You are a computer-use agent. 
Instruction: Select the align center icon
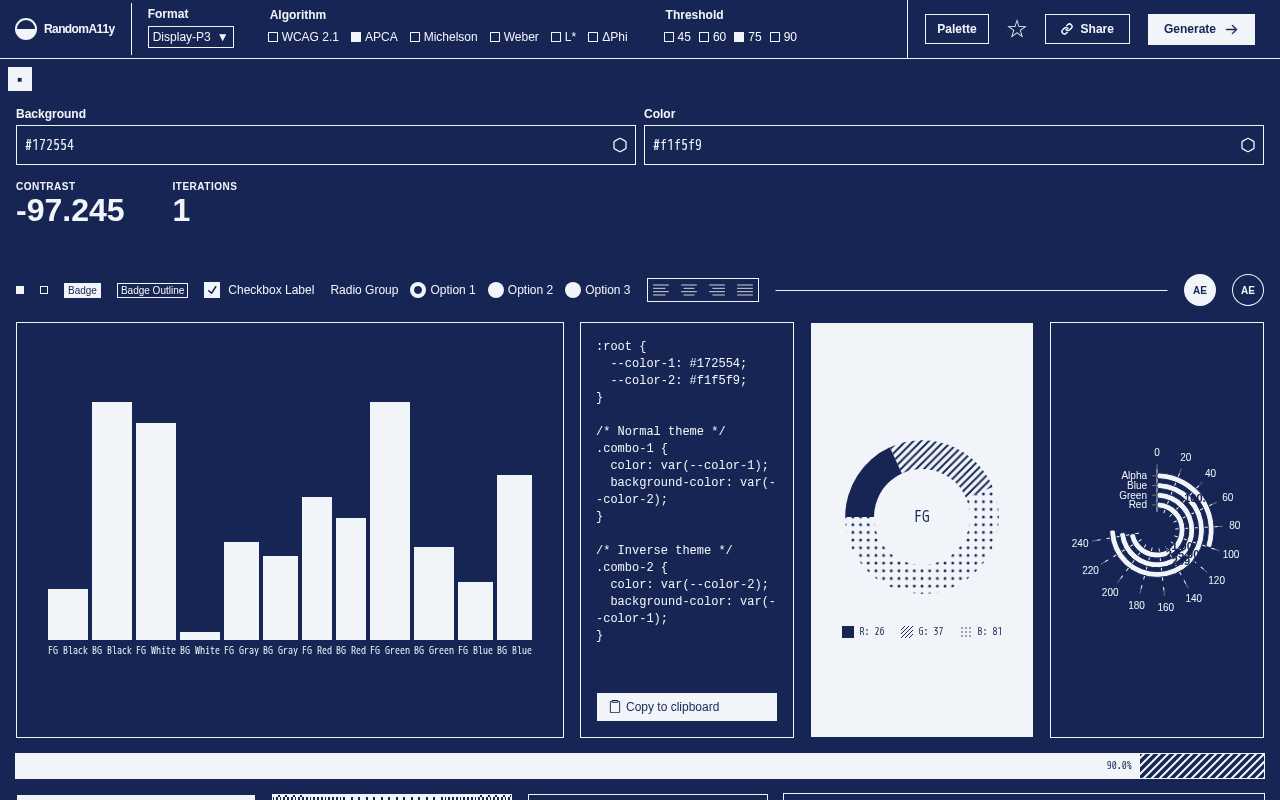point(689,290)
